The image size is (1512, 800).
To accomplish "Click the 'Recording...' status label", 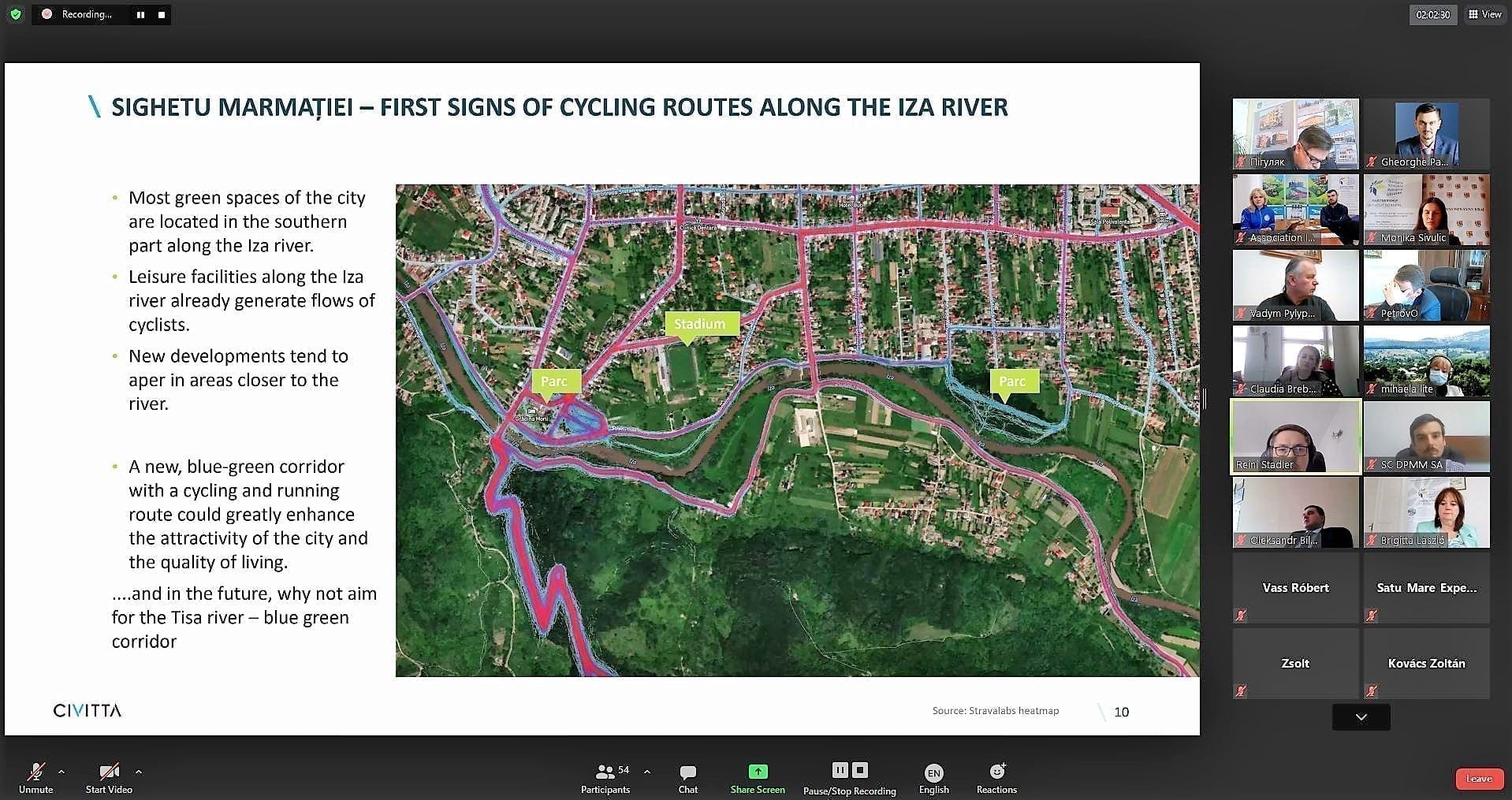I will (87, 14).
